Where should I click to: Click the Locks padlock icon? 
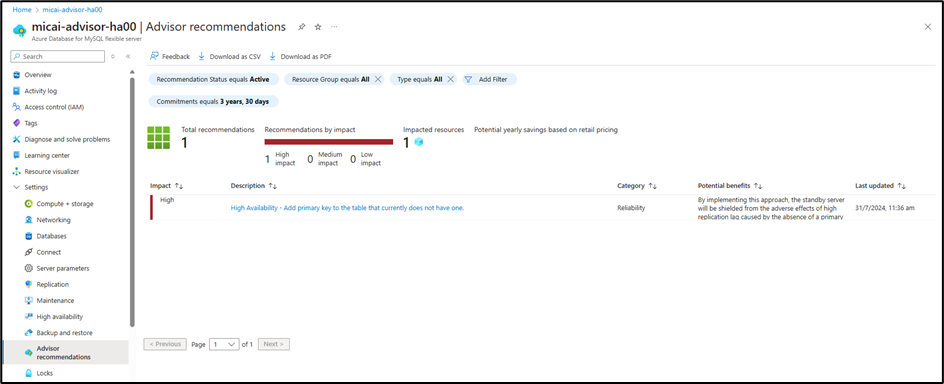click(28, 373)
